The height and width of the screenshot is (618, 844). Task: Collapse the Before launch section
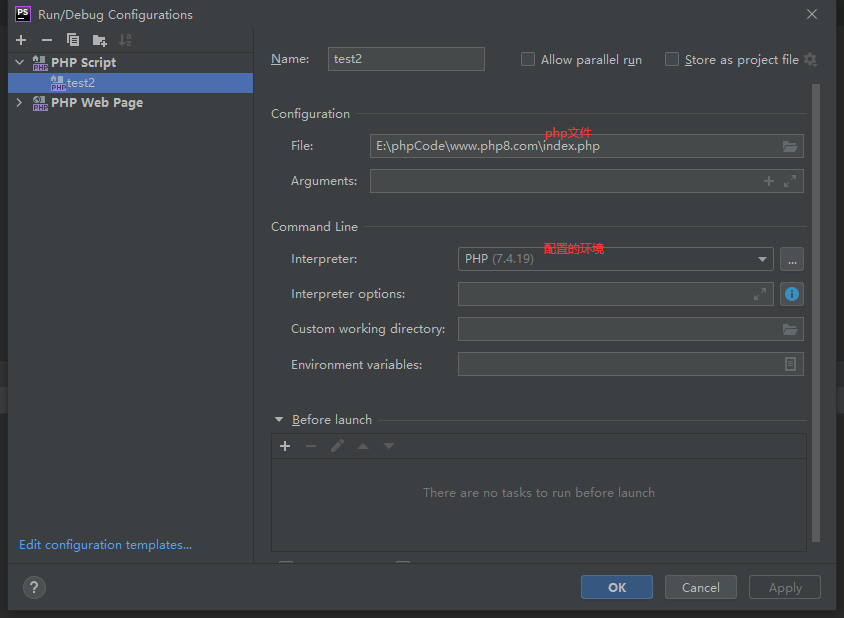coord(279,420)
